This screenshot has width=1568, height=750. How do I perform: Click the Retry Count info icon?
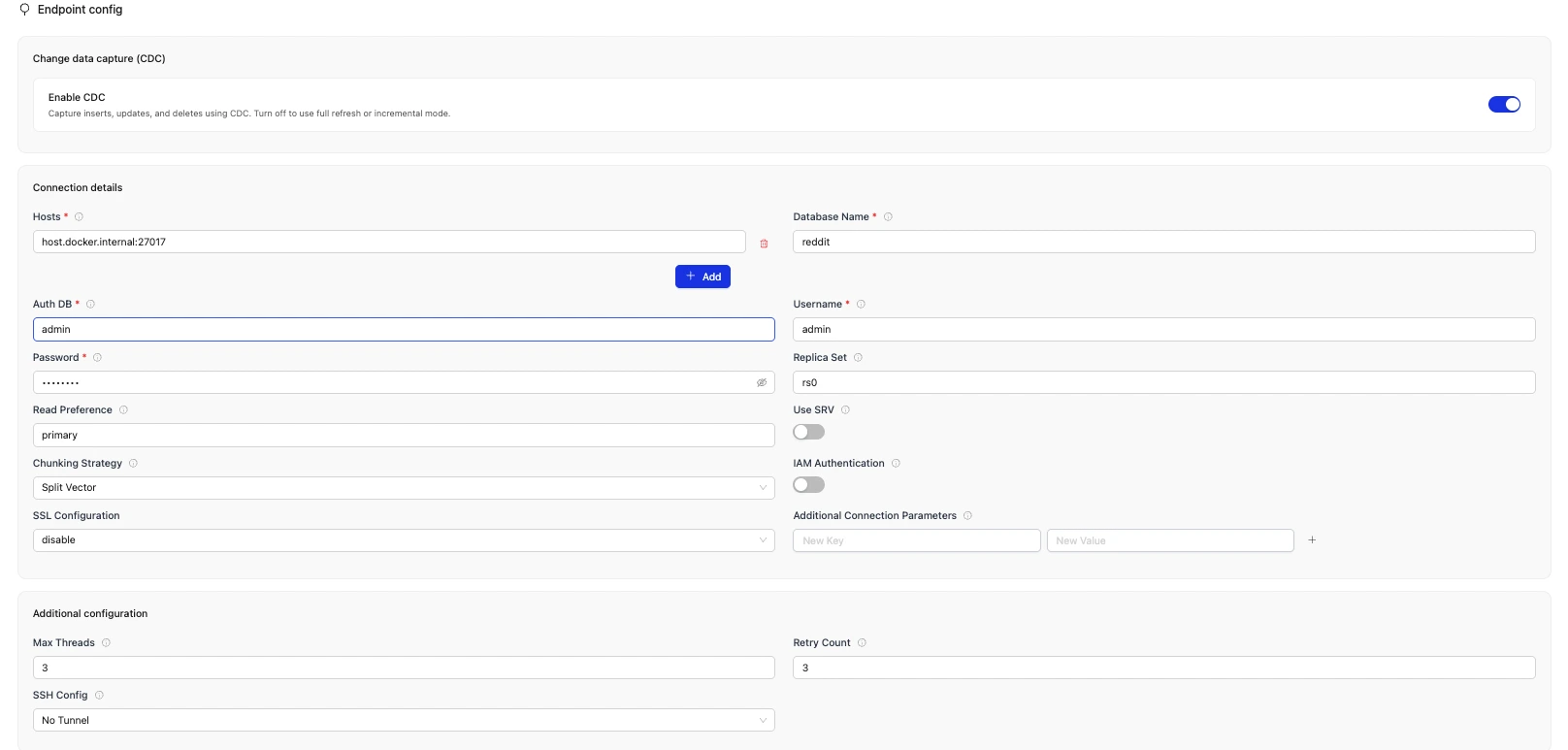[862, 643]
